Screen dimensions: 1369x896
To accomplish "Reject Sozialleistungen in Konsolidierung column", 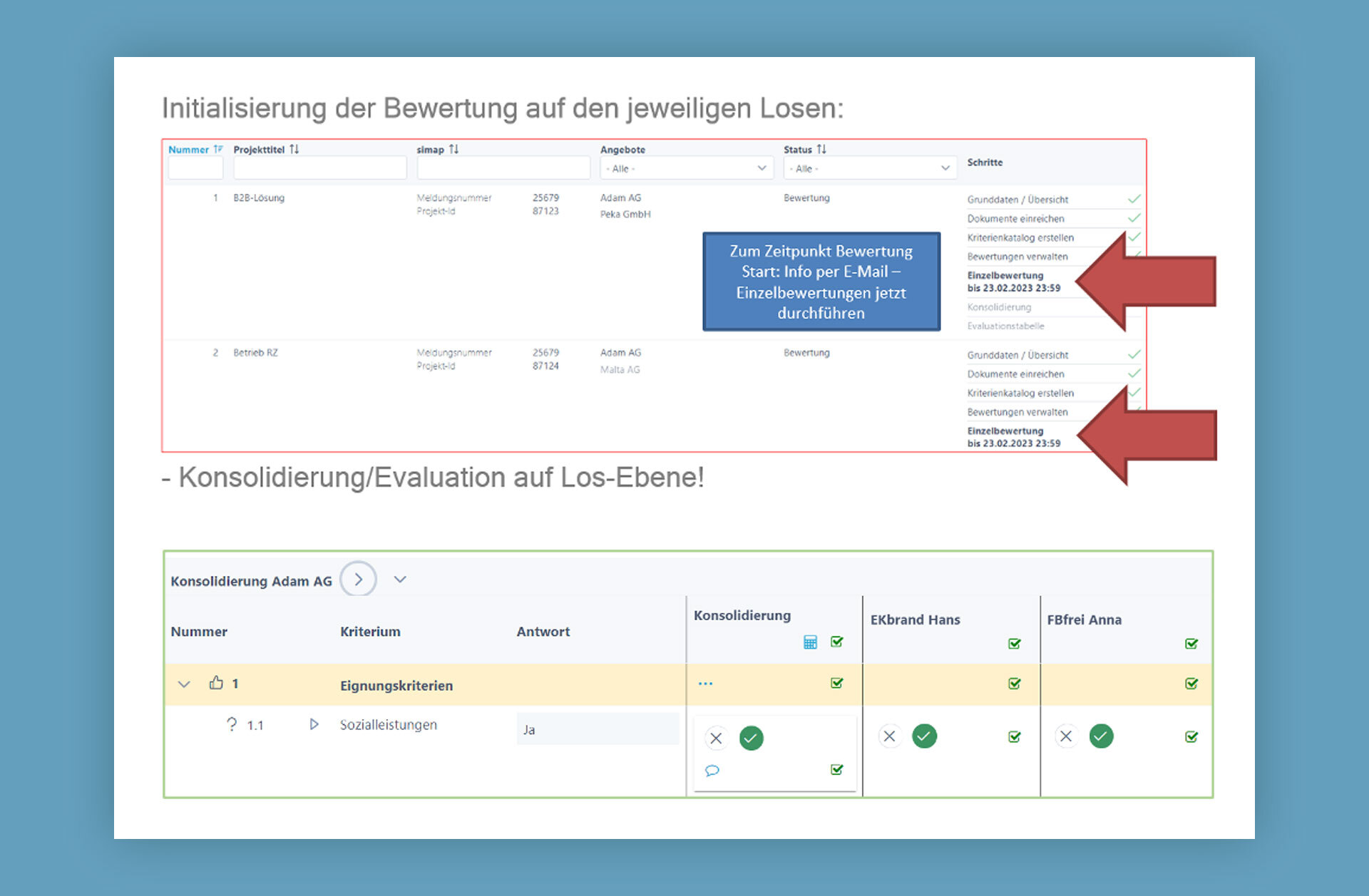I will tap(717, 738).
